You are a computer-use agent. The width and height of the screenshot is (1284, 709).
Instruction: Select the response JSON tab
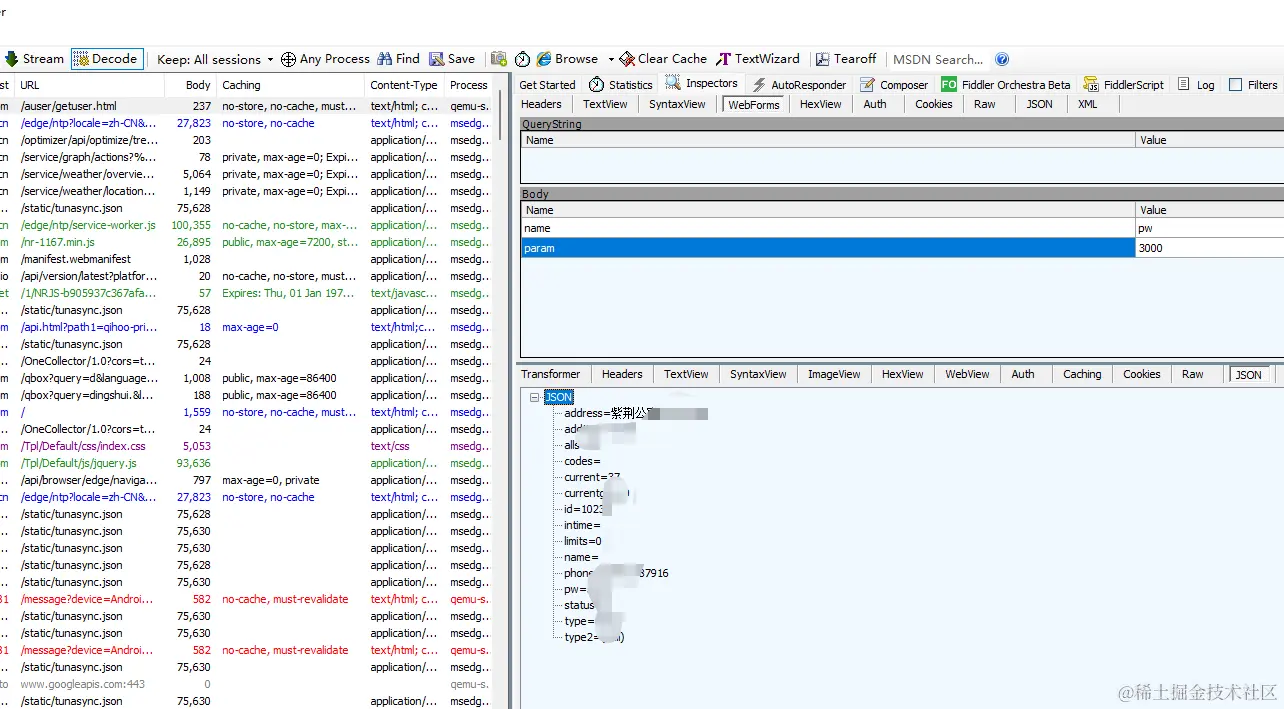(1249, 374)
